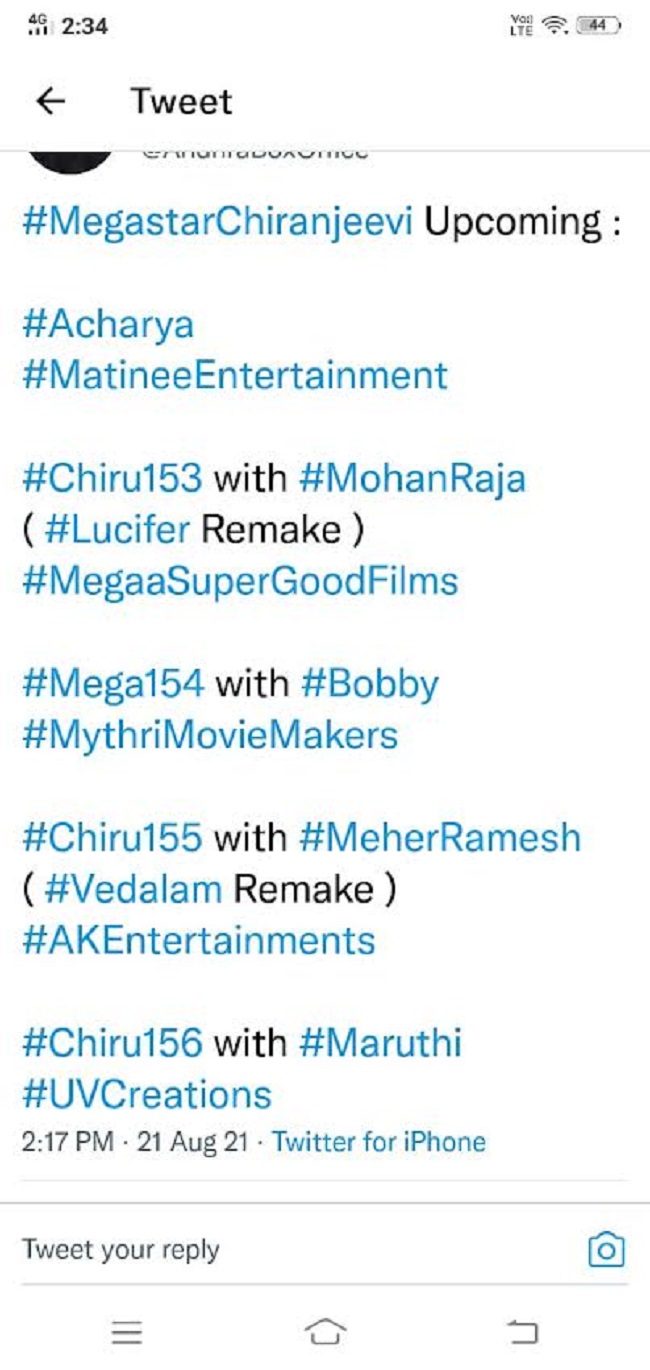Screen dimensions: 650x1370
Task: Tap the #Lucifer hashtag link
Action: pyautogui.click(x=117, y=530)
